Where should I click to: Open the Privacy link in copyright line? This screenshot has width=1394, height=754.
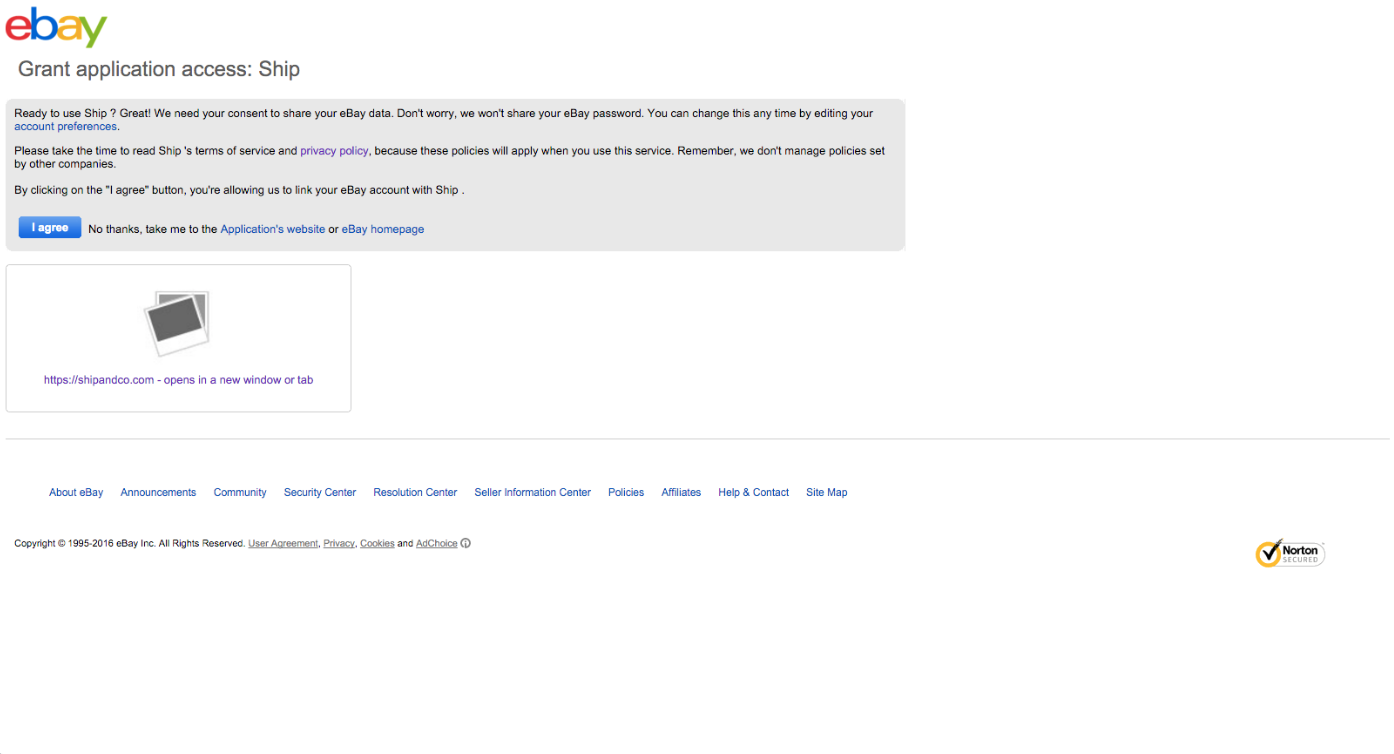click(339, 544)
